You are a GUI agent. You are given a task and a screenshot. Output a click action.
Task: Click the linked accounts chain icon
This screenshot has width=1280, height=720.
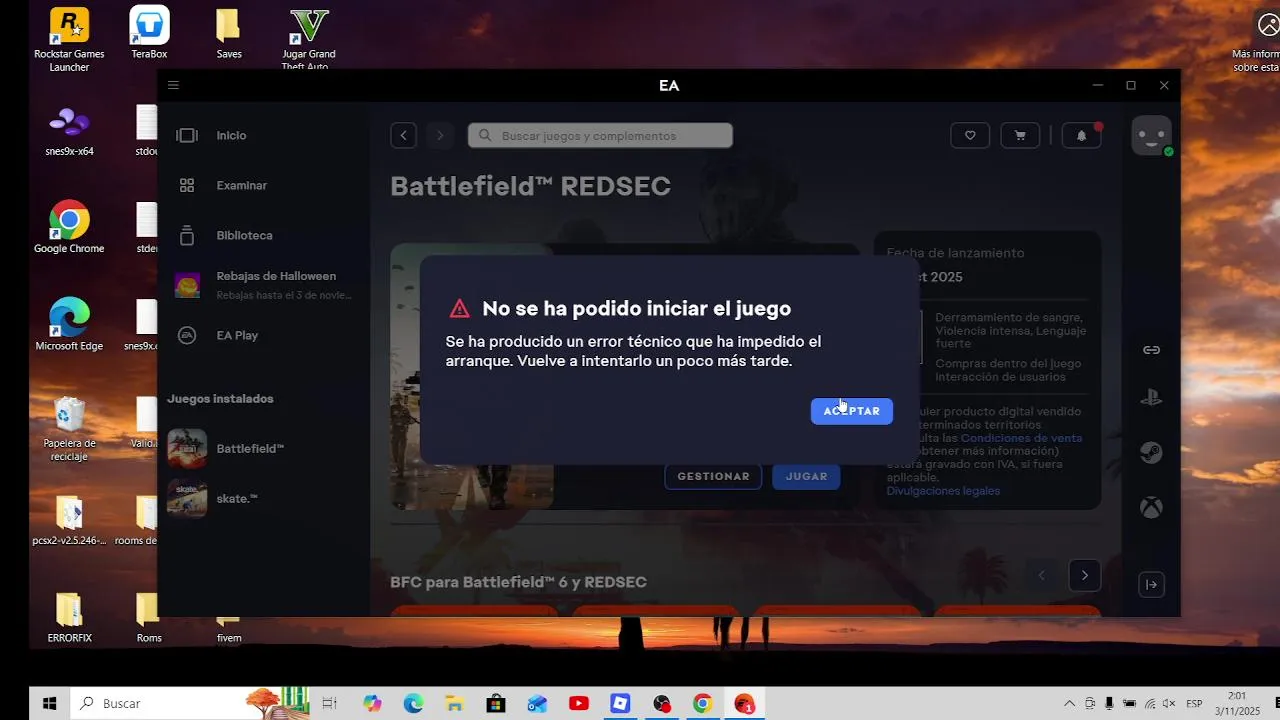pyautogui.click(x=1151, y=349)
